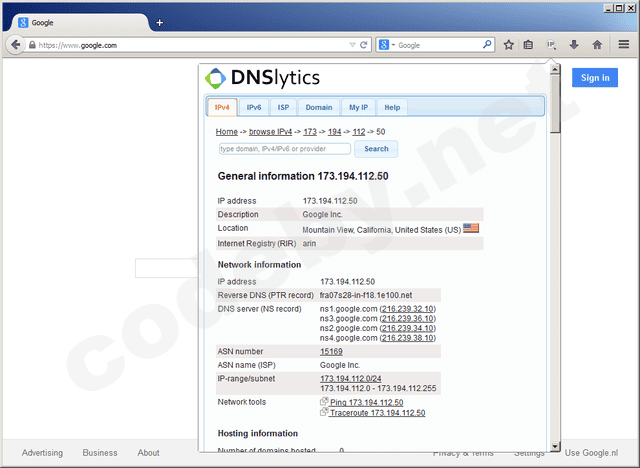Click the address bar URL text
This screenshot has width=640, height=468.
click(x=78, y=45)
